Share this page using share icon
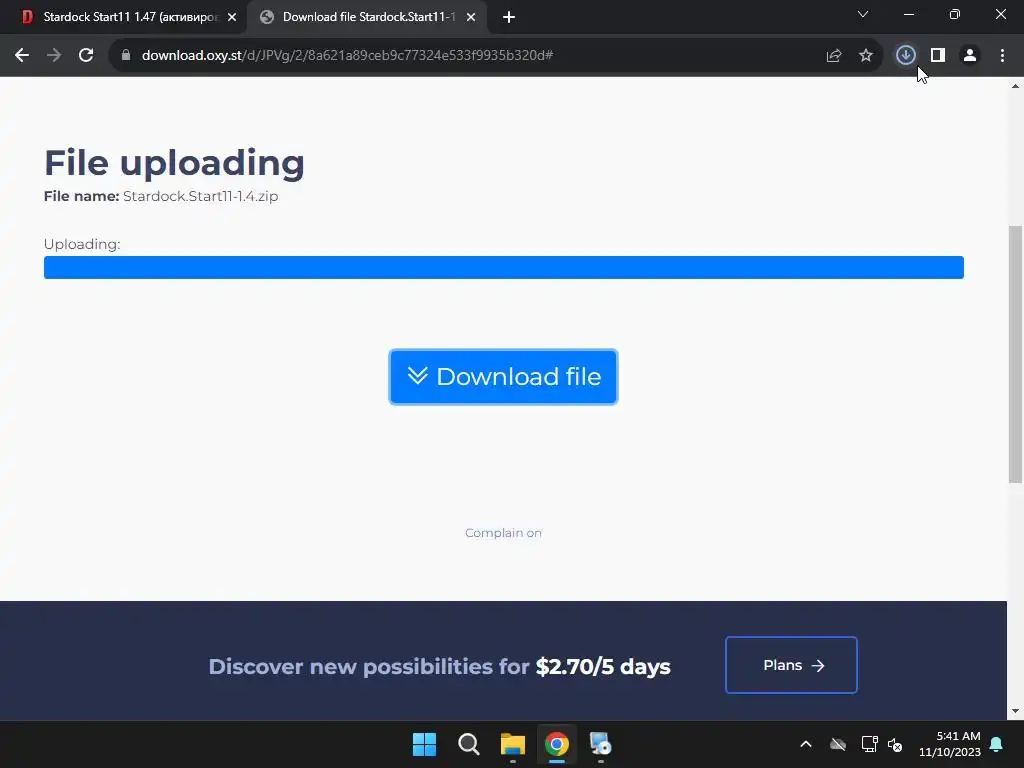 click(834, 56)
